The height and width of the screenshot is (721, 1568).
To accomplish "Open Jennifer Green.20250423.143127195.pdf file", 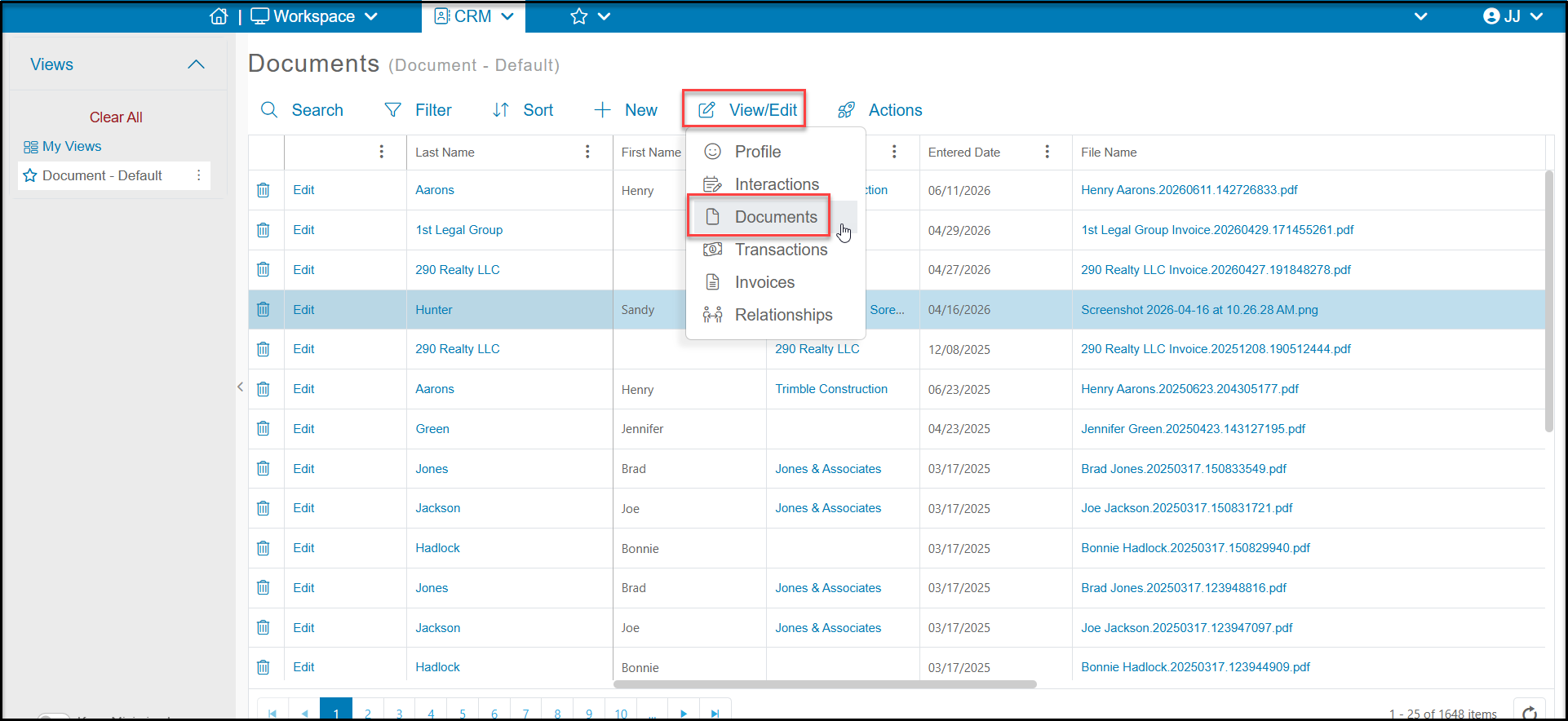I will [1193, 429].
